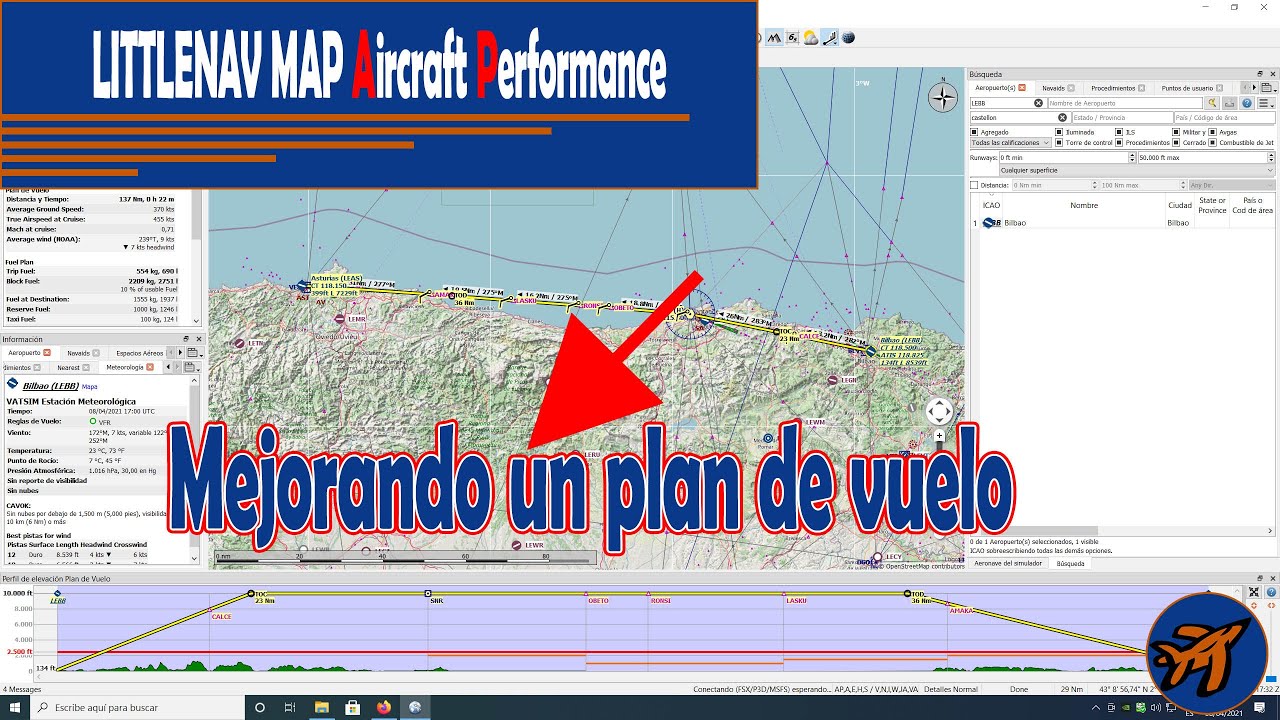Toggle the Torre de control checkbox
Viewport: 1280px width, 720px height.
click(1059, 143)
